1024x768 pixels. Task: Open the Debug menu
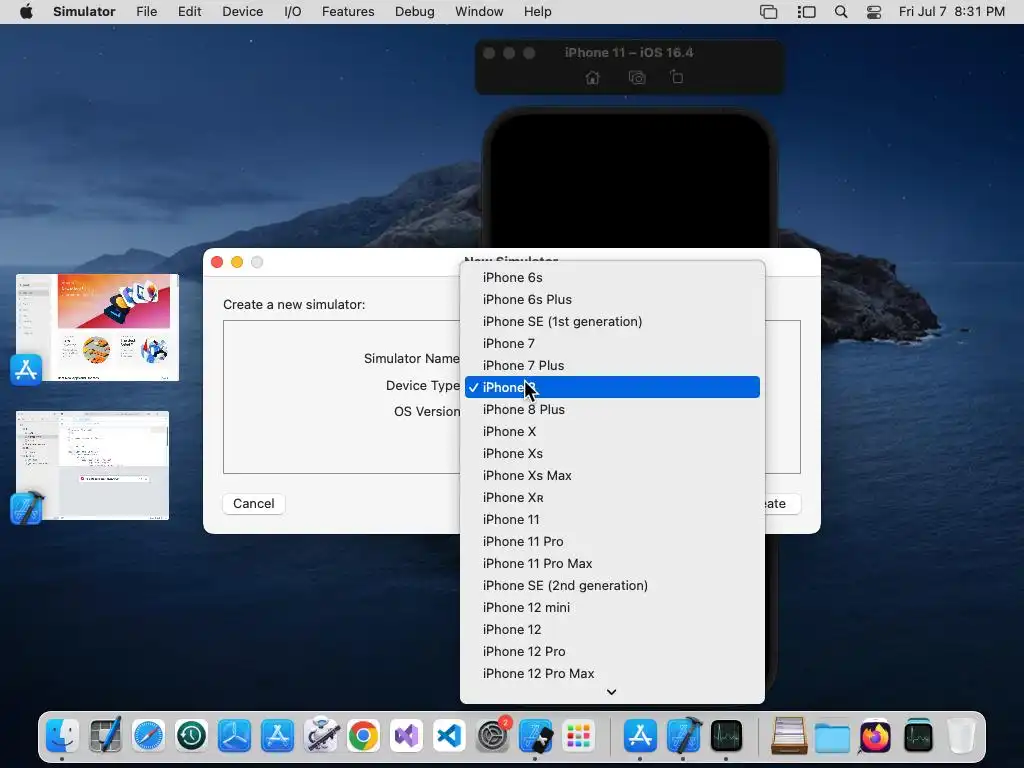click(415, 12)
